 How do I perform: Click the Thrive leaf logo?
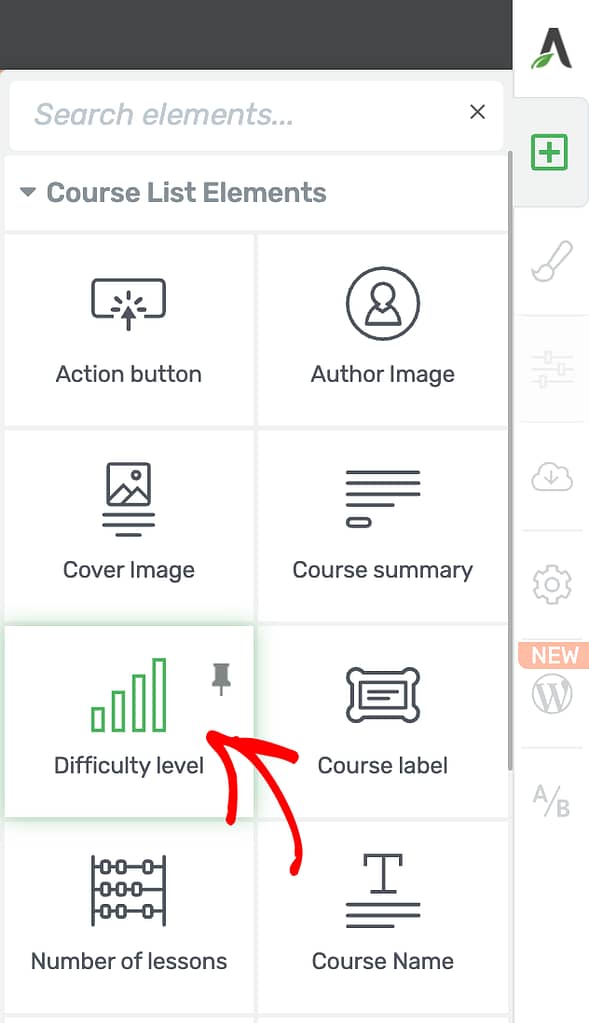[x=551, y=48]
